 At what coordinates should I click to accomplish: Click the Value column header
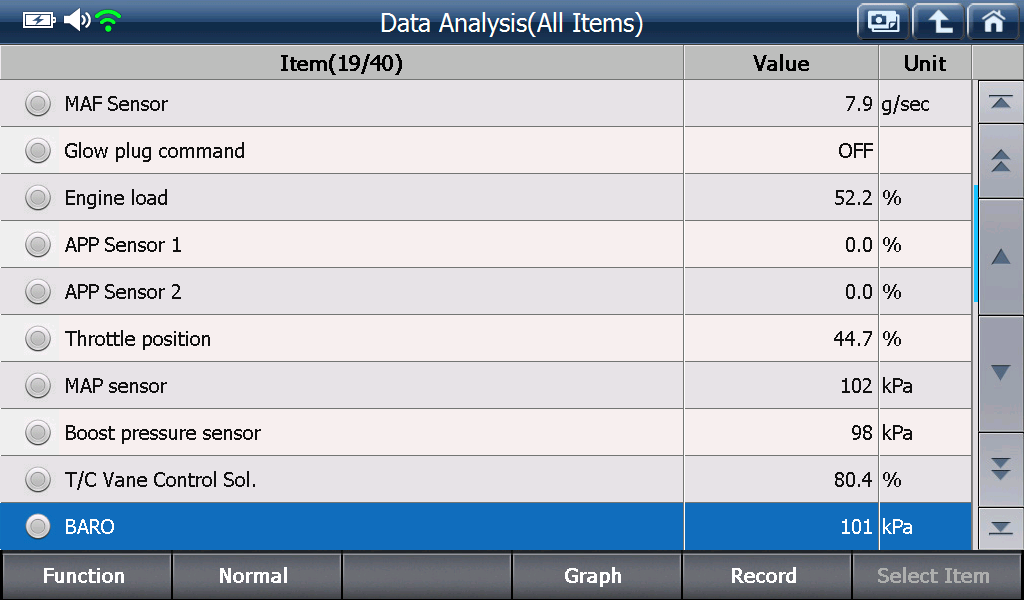click(x=781, y=63)
